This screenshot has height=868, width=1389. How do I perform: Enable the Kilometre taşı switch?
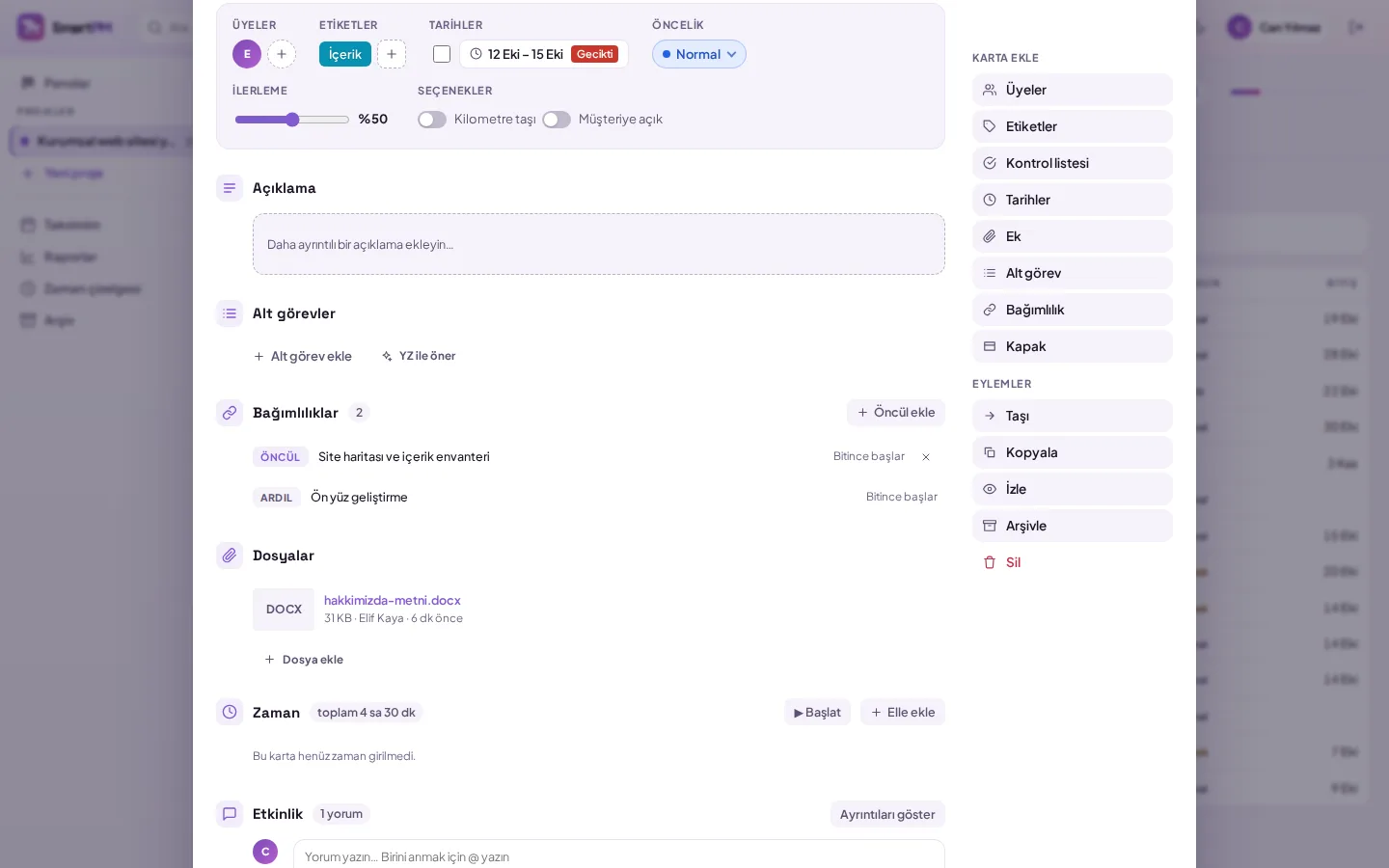coord(432,120)
